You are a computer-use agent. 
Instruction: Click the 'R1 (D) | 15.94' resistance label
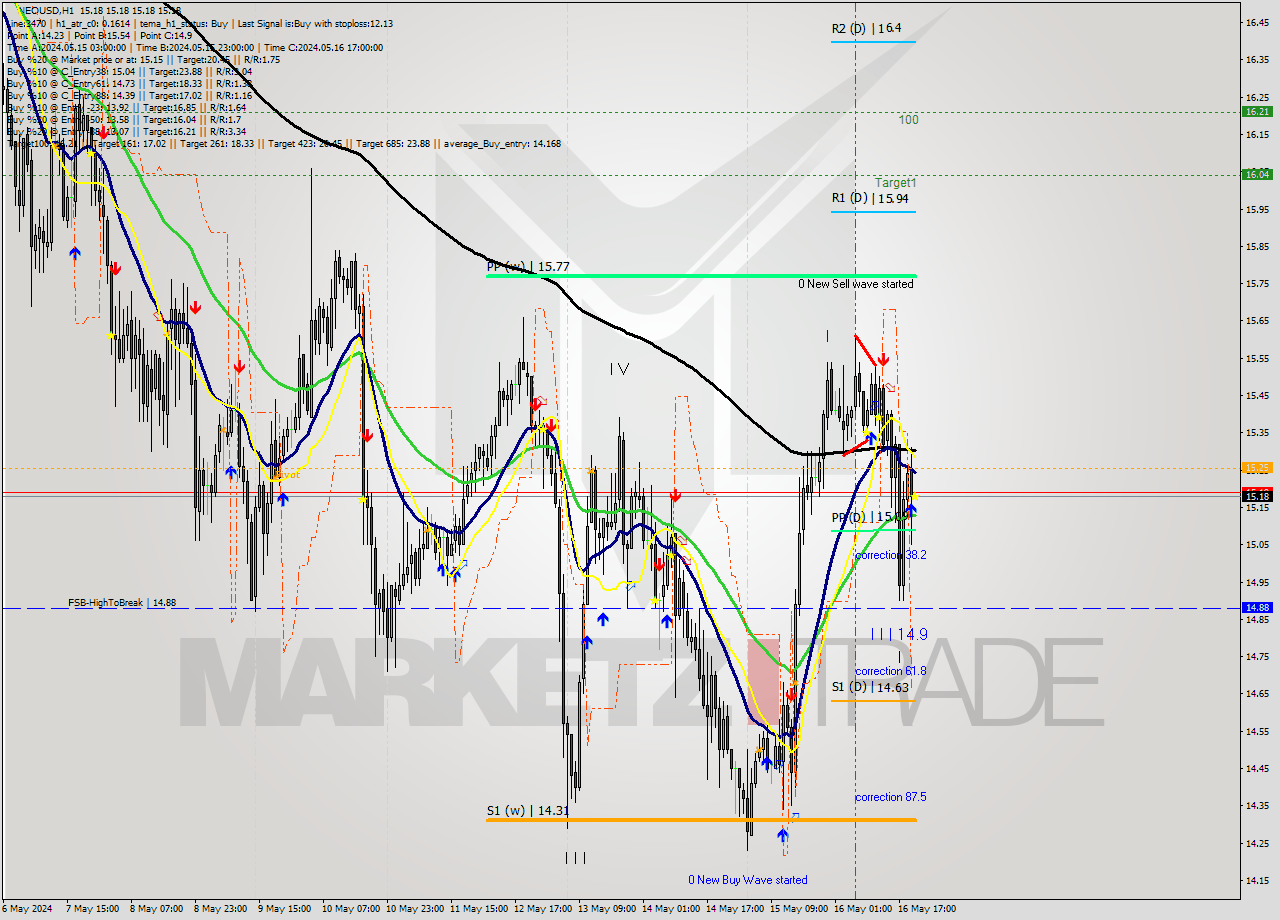click(870, 198)
